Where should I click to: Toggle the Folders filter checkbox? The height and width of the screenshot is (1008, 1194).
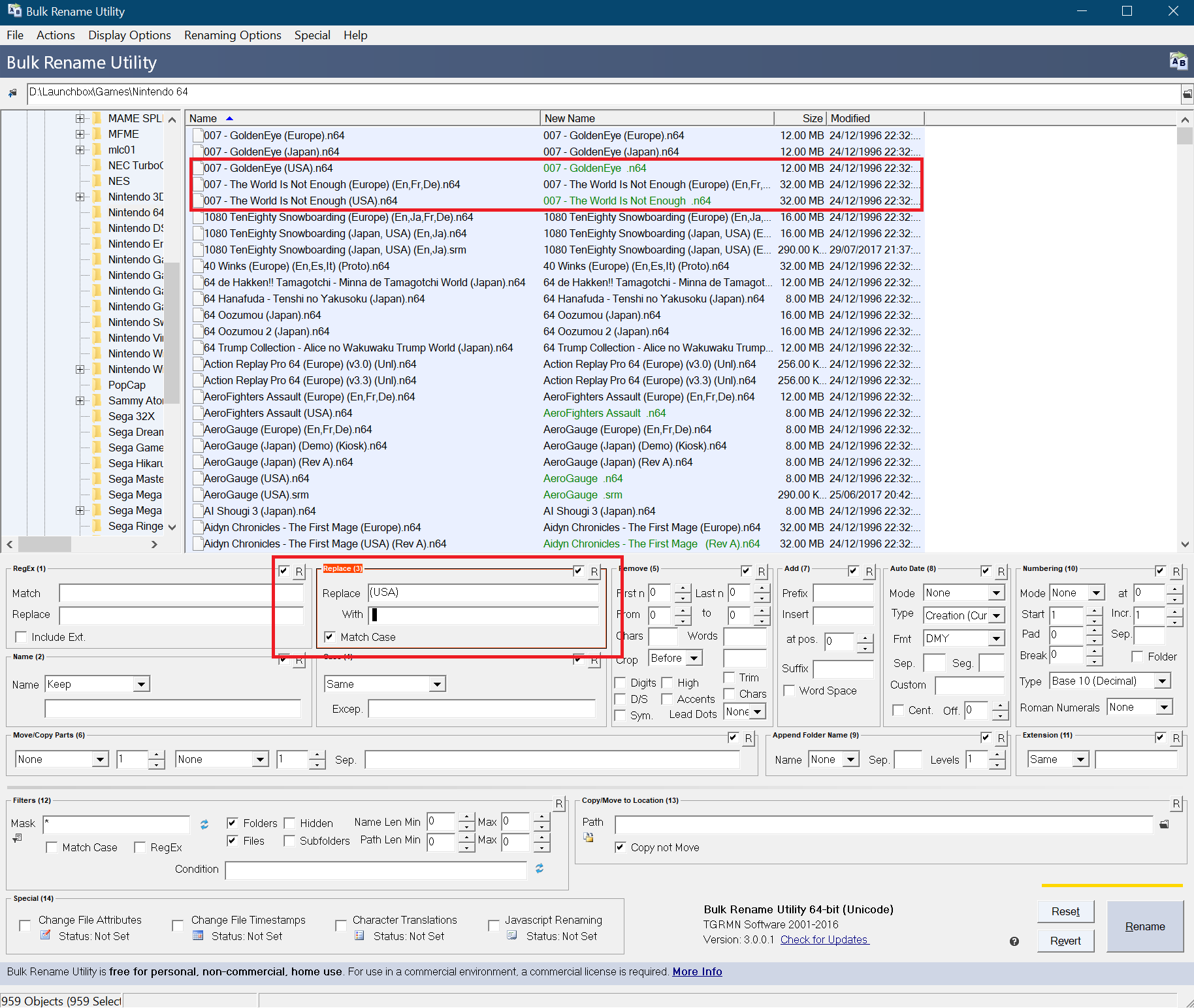(232, 822)
